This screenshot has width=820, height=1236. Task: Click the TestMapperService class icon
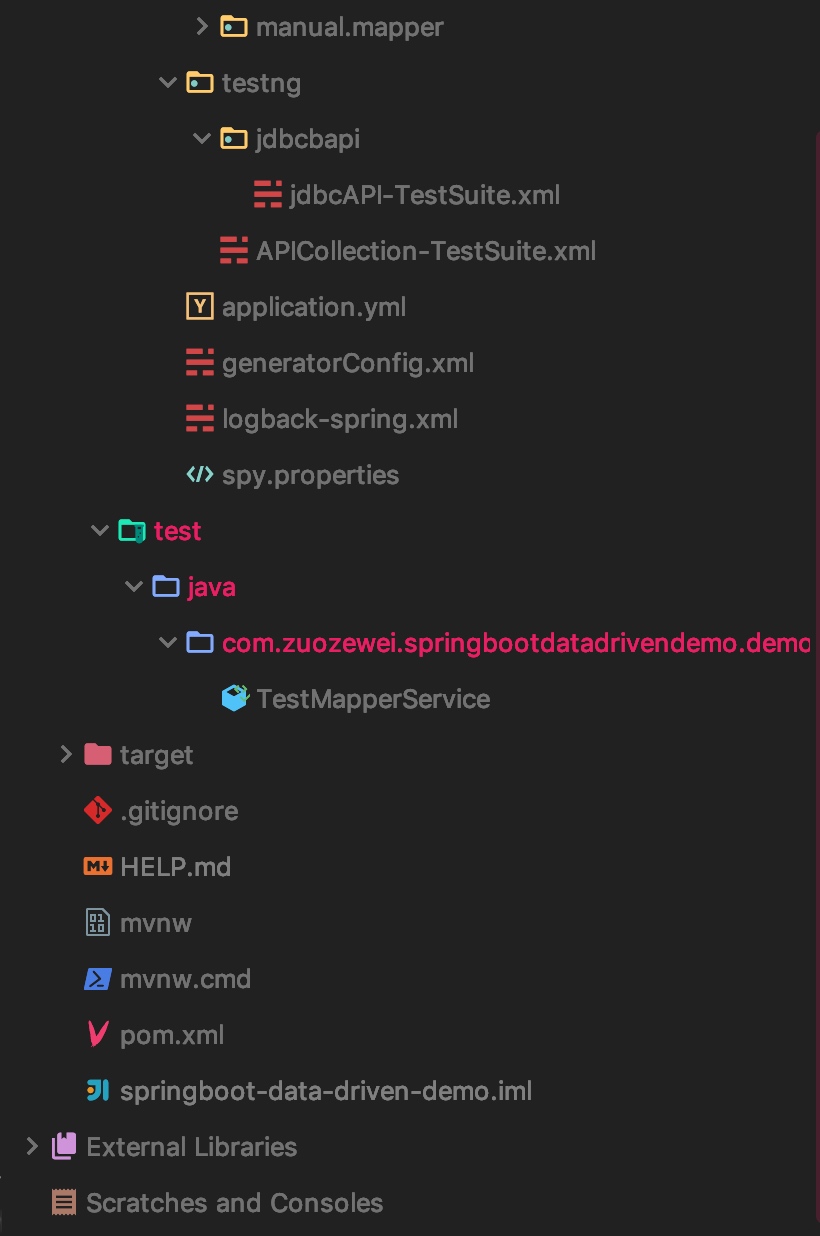[234, 698]
